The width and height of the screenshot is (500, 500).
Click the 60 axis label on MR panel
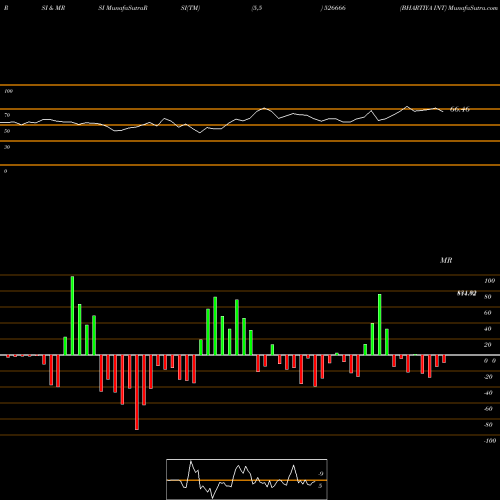[488, 313]
